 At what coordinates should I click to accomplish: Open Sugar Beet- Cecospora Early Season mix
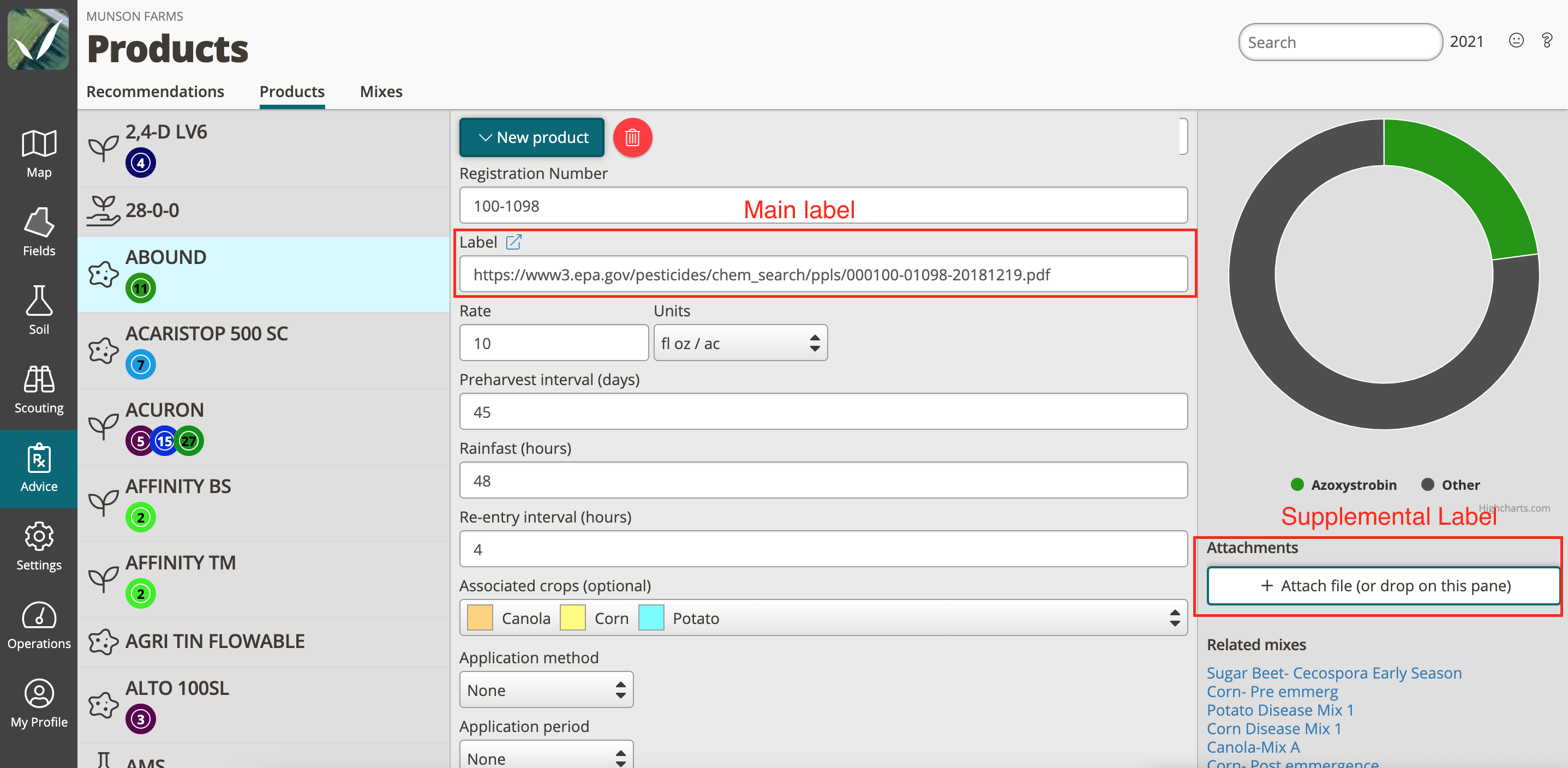1333,673
